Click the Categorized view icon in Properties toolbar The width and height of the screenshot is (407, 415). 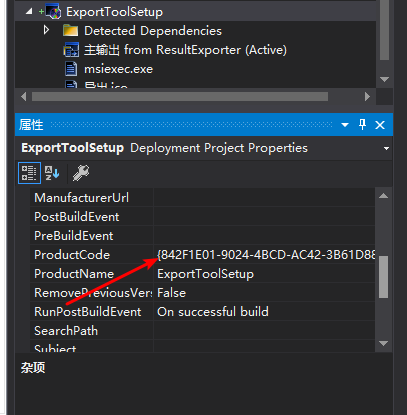(x=29, y=173)
